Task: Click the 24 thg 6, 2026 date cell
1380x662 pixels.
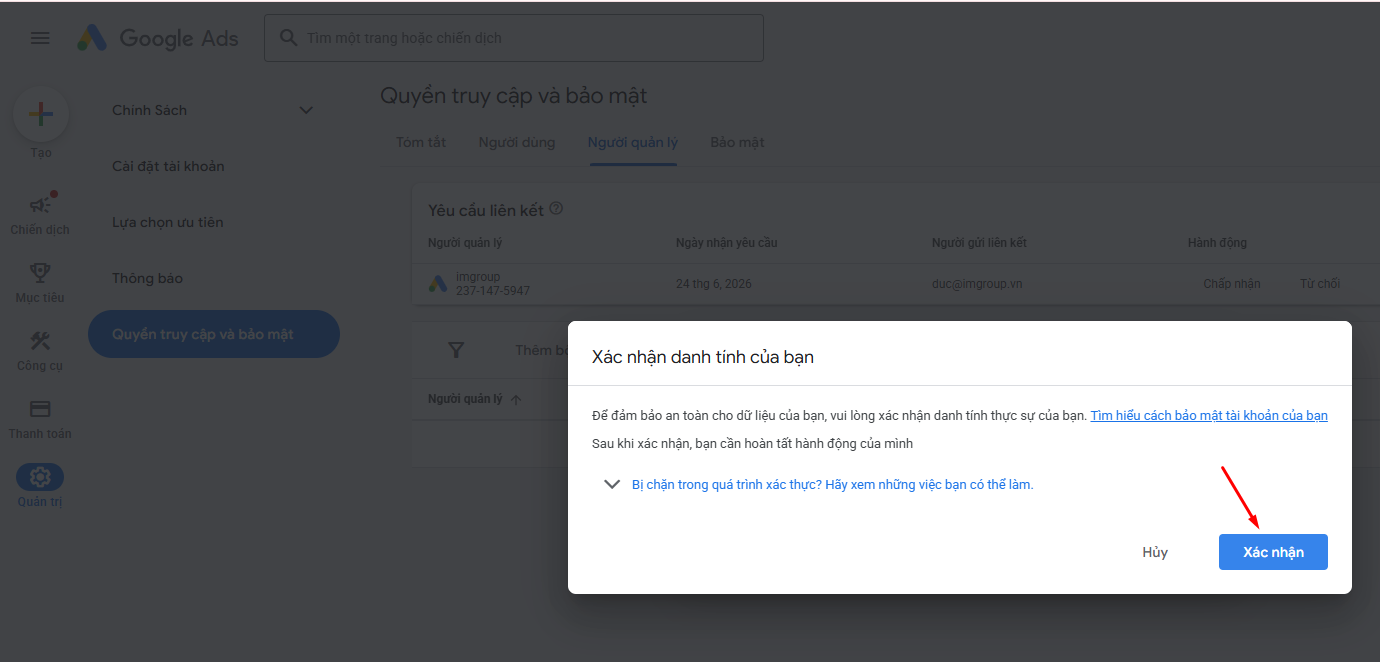Action: (x=714, y=284)
